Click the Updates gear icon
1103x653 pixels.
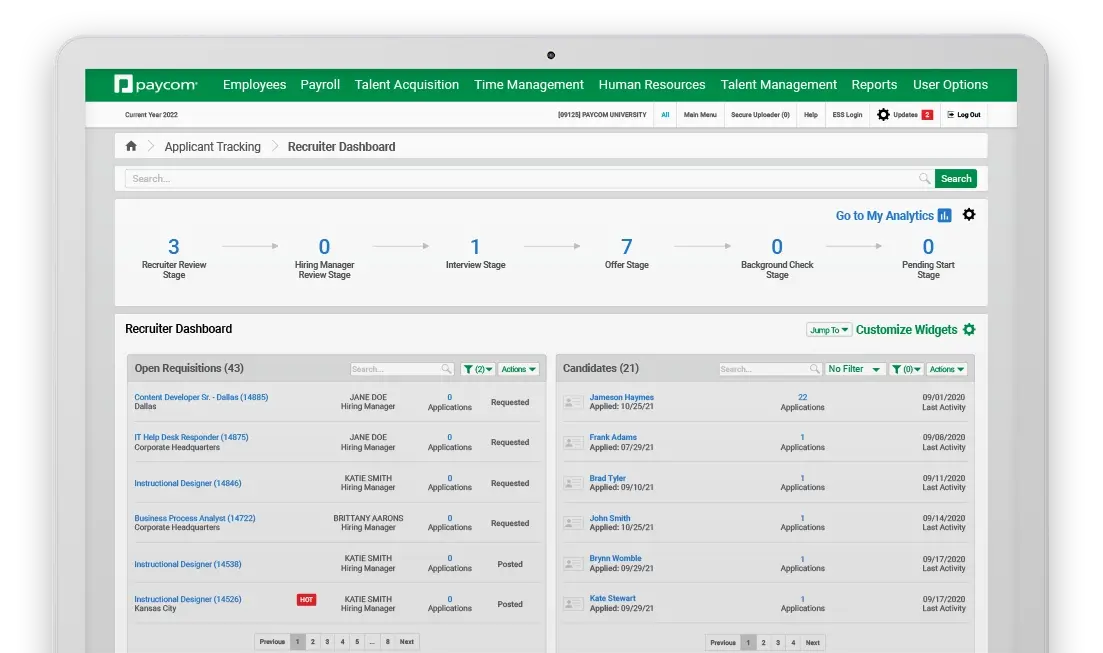883,115
